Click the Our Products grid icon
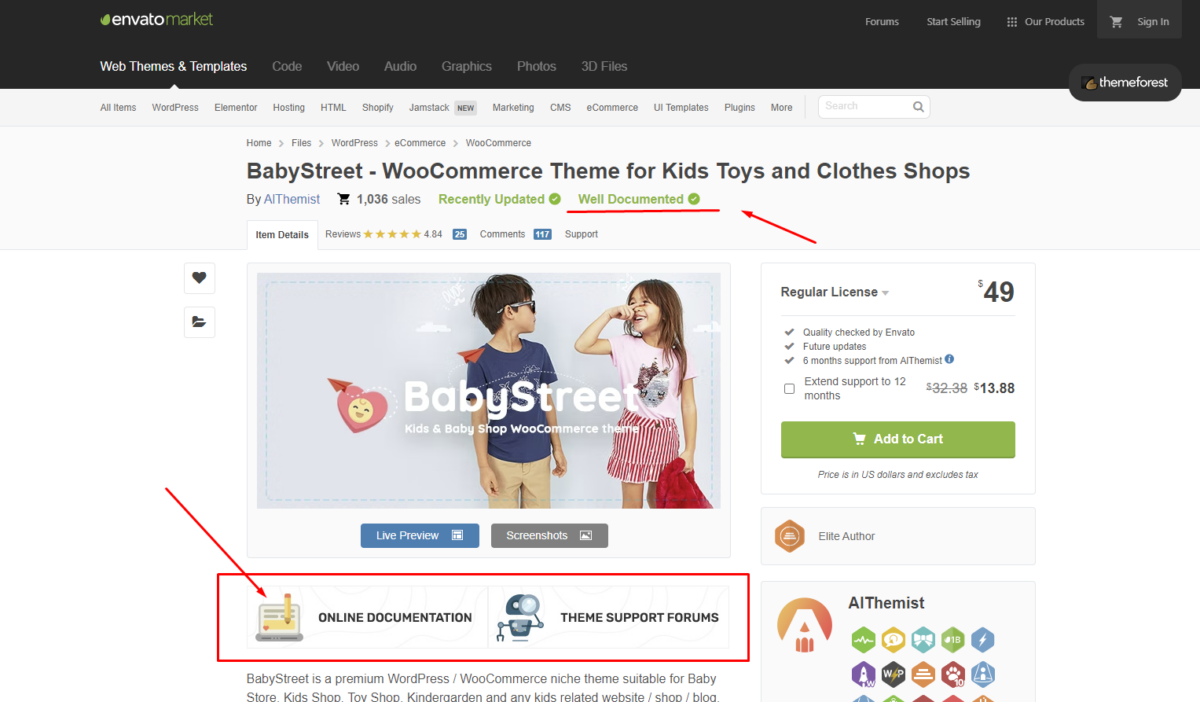 click(1012, 22)
